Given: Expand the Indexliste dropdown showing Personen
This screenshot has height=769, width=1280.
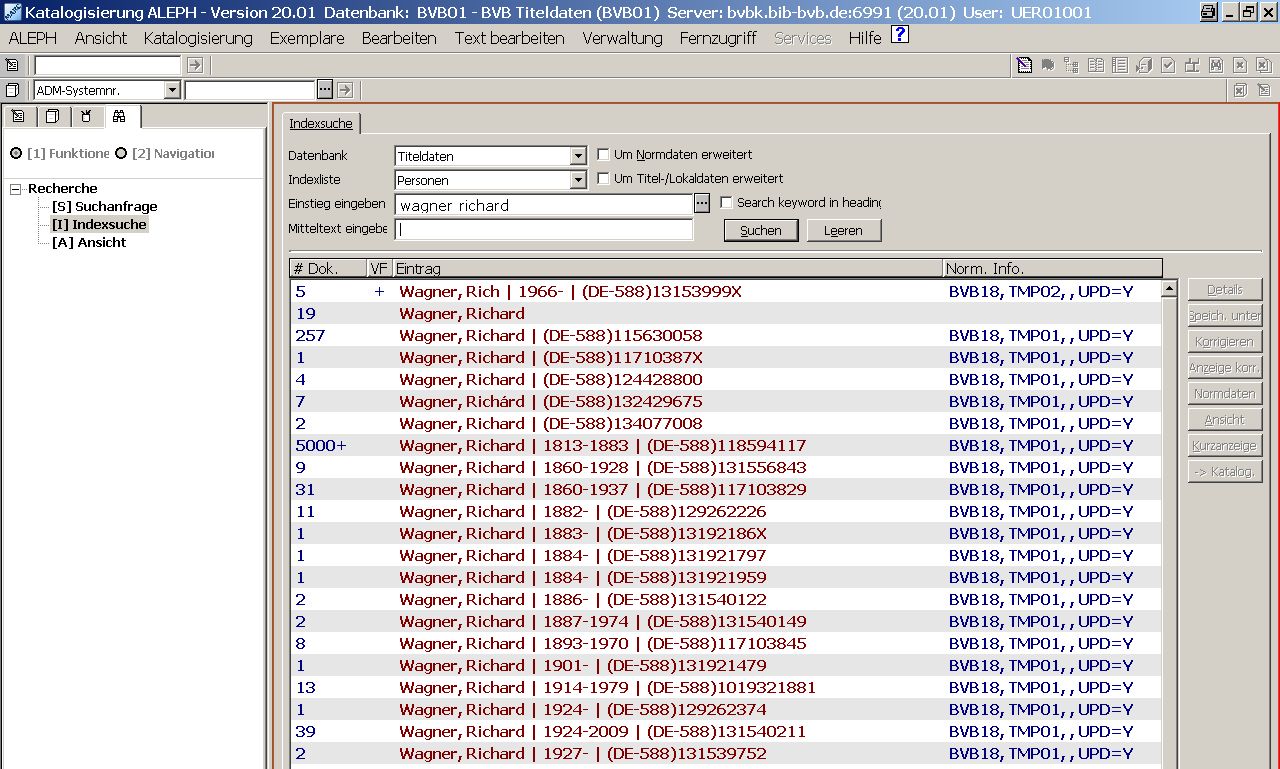Looking at the screenshot, I should click(577, 180).
